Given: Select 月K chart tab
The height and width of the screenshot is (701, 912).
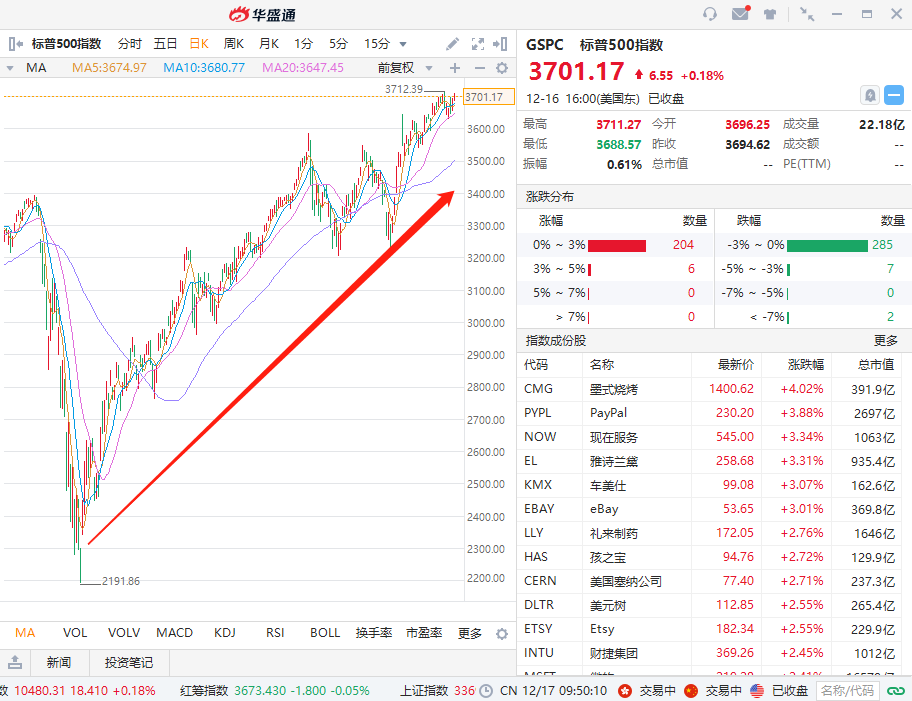Looking at the screenshot, I should [269, 44].
